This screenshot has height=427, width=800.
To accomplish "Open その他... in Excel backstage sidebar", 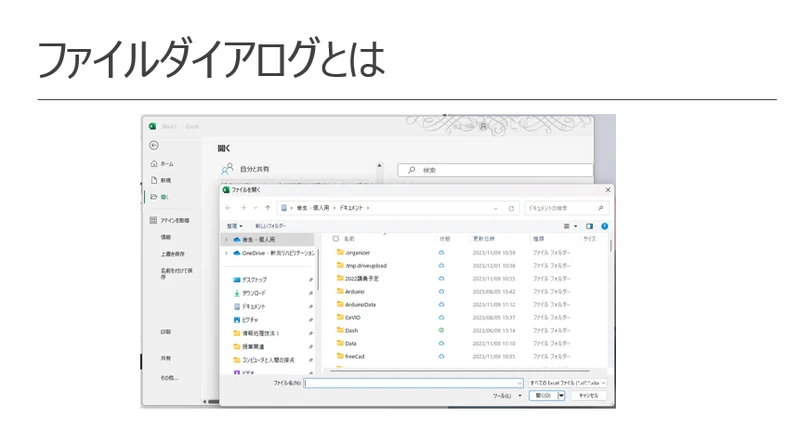I will (x=169, y=378).
